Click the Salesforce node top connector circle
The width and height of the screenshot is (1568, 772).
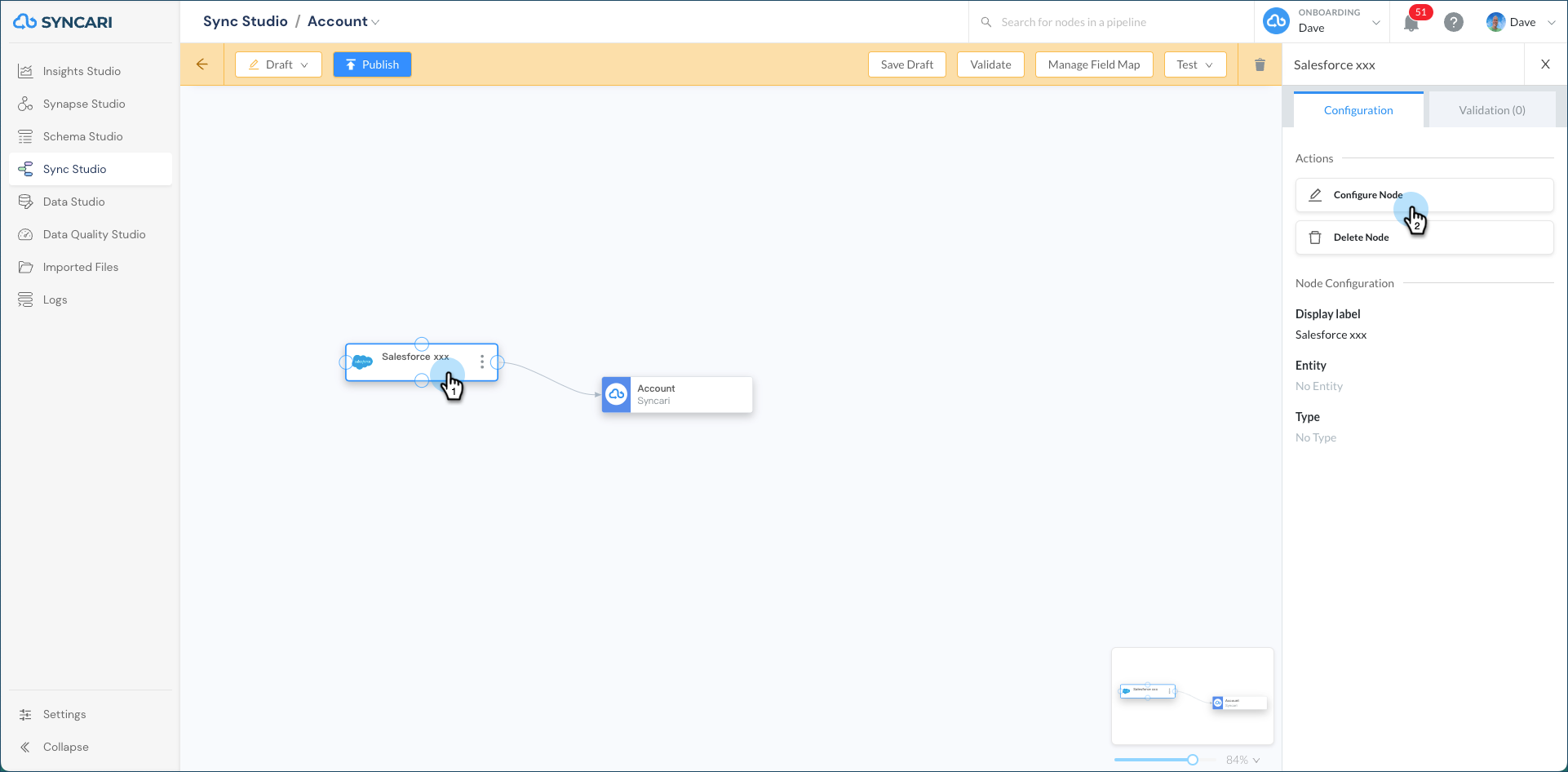click(422, 344)
